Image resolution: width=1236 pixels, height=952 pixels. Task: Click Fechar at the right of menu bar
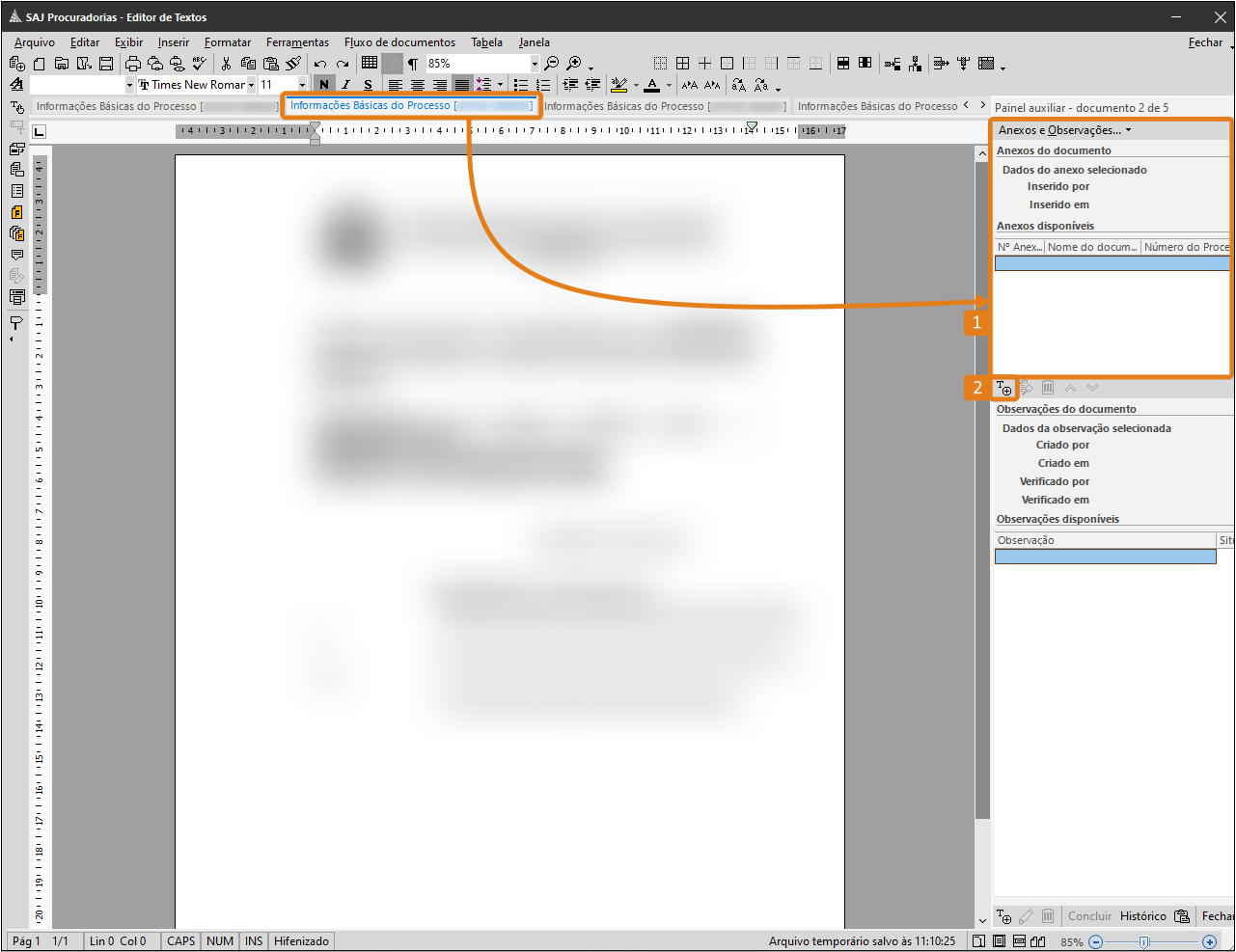pyautogui.click(x=1205, y=42)
